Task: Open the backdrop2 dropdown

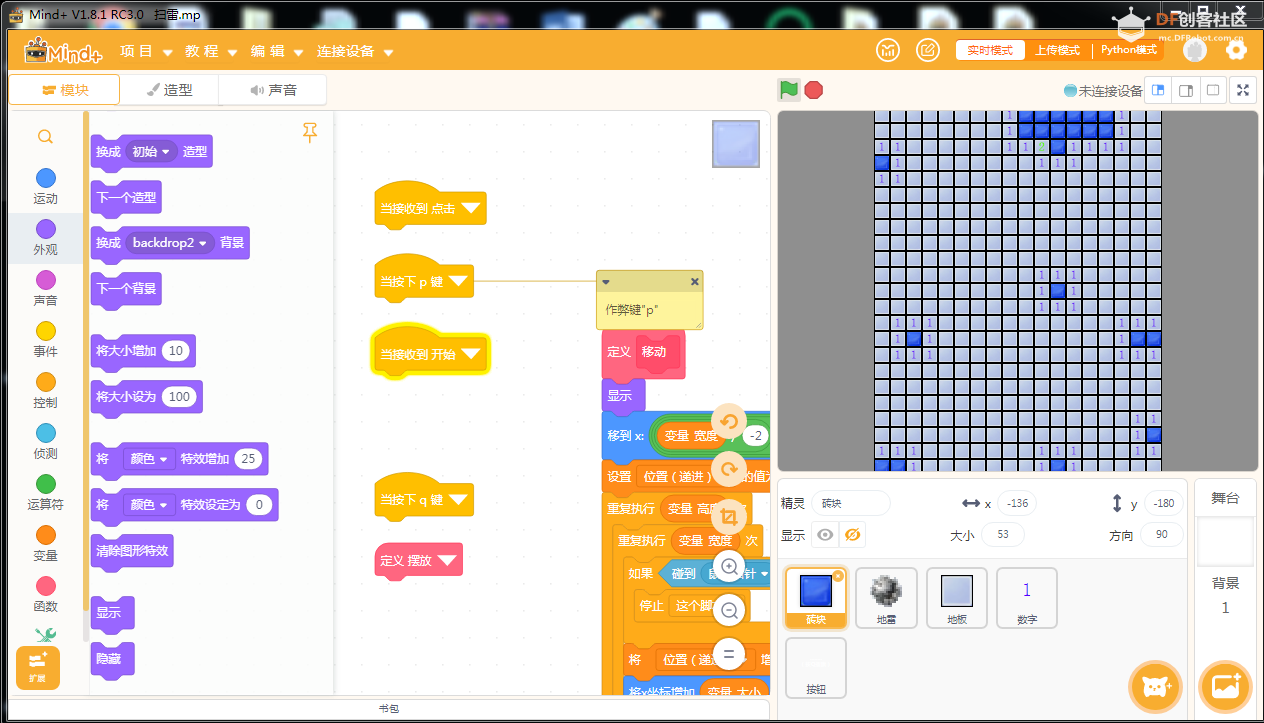Action: (171, 243)
